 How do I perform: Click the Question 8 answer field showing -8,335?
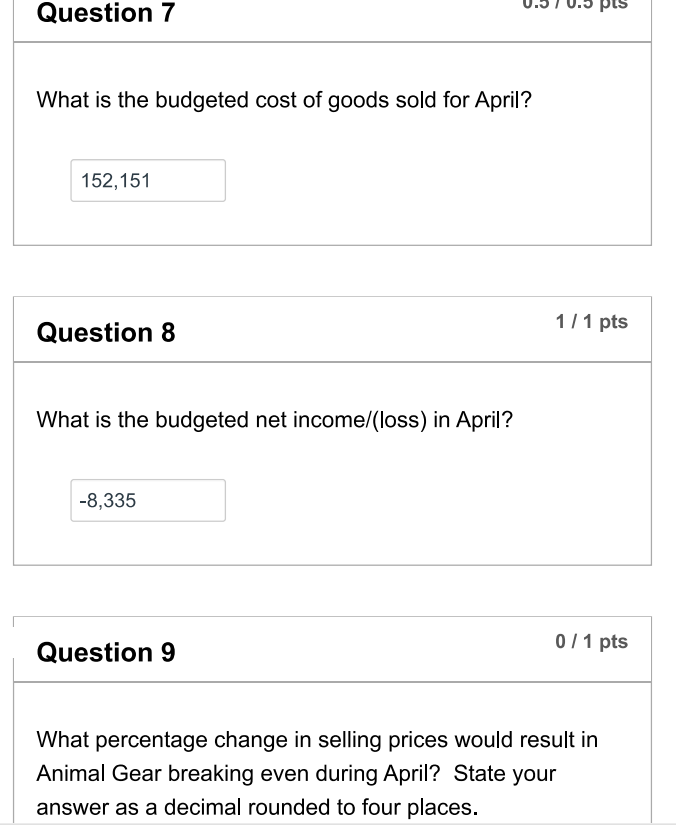(x=147, y=501)
